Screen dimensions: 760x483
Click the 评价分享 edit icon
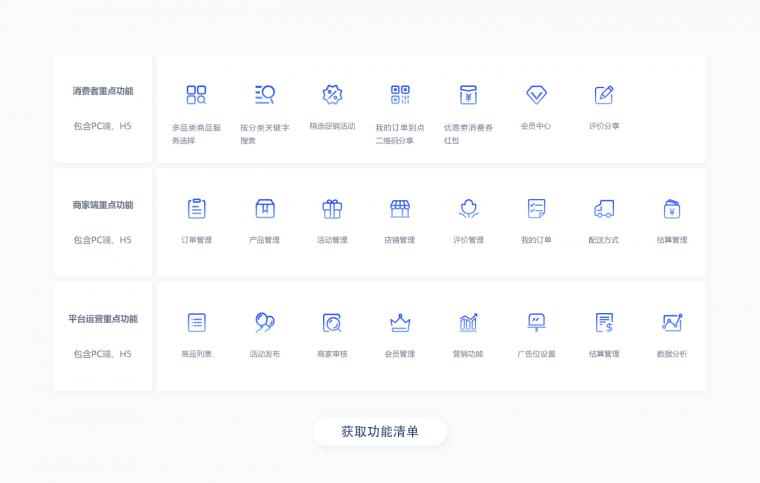coord(604,95)
